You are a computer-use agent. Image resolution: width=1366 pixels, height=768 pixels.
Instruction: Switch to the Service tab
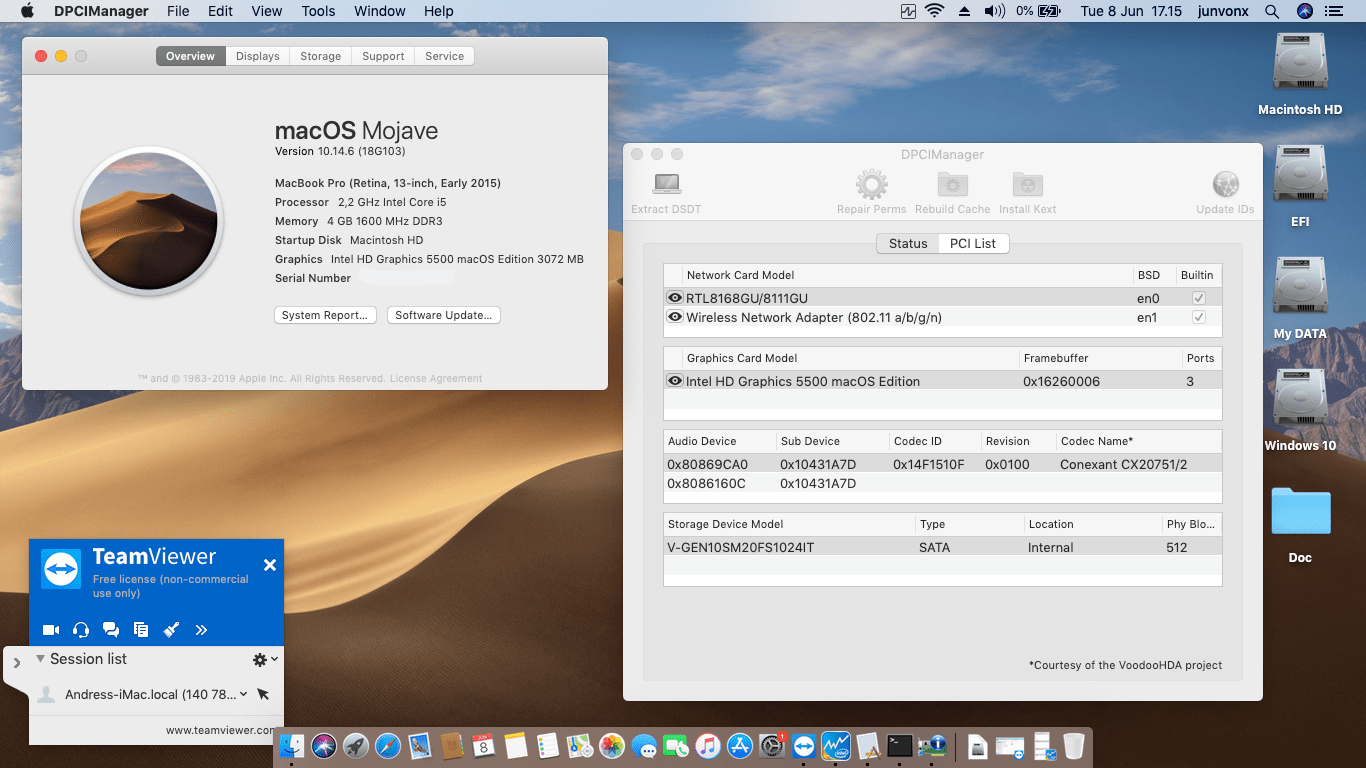[444, 56]
